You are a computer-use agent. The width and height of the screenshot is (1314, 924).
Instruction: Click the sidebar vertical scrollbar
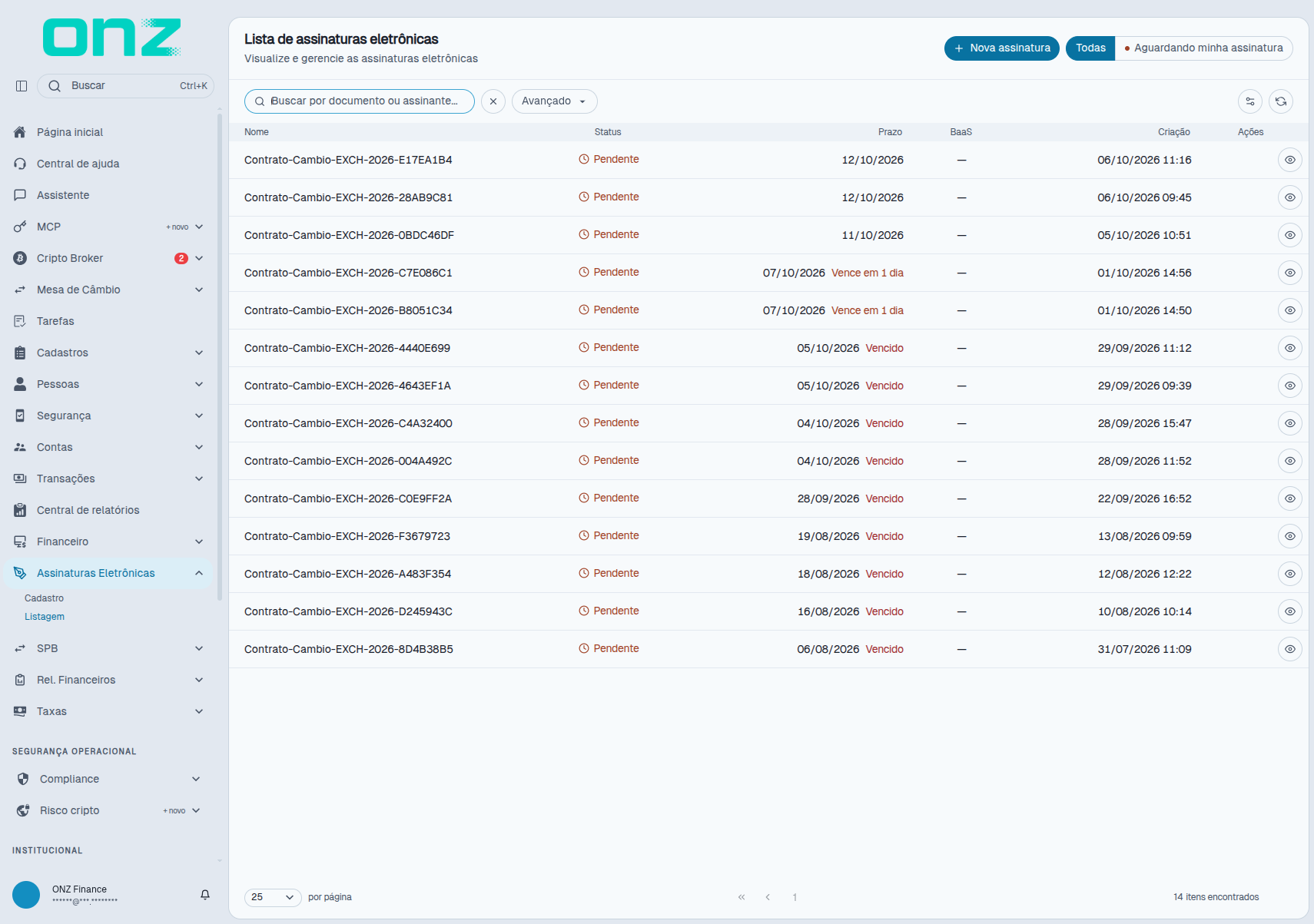click(x=220, y=357)
